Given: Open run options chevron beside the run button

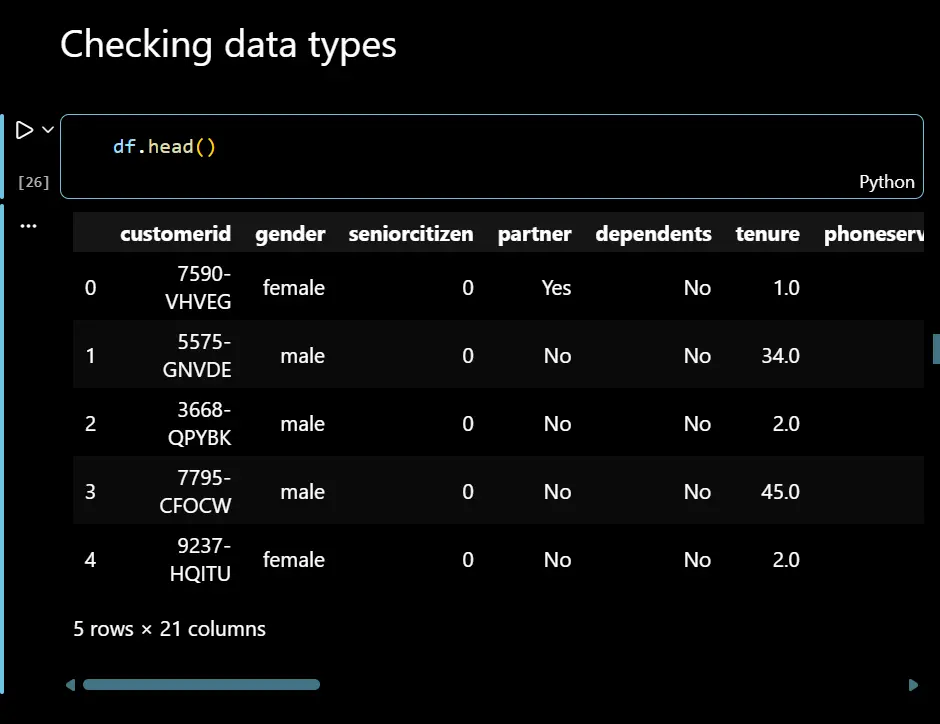Looking at the screenshot, I should click(x=47, y=130).
